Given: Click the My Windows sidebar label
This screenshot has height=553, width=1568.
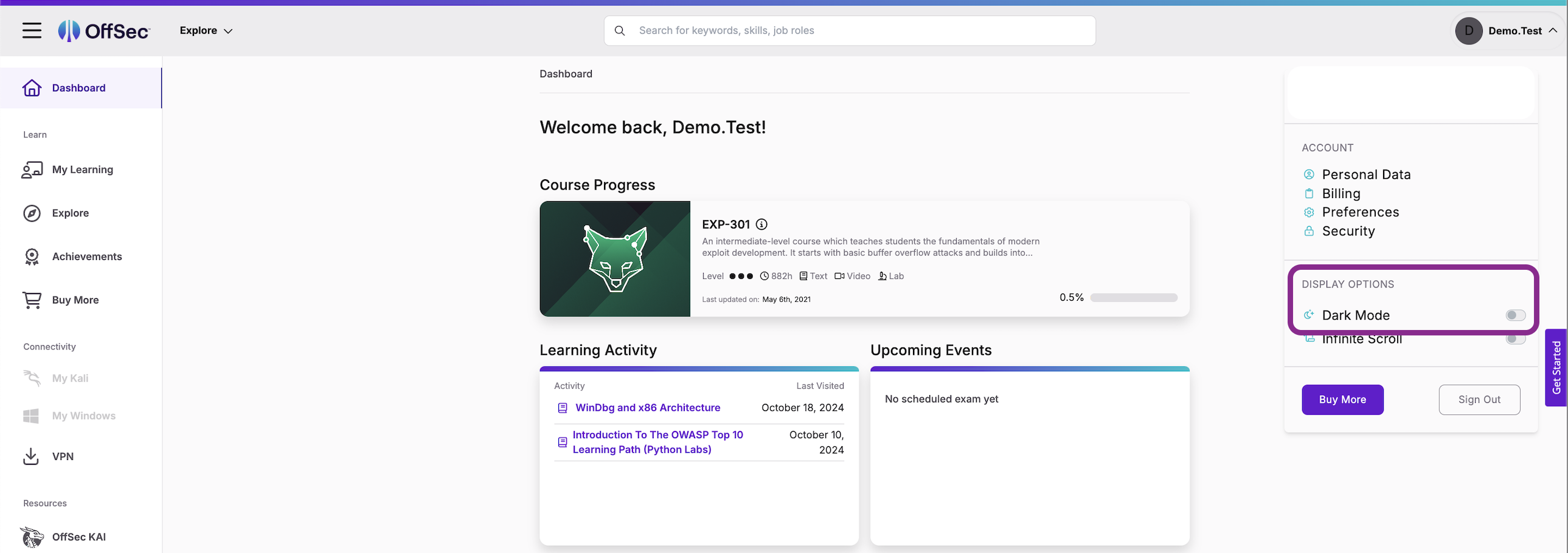Looking at the screenshot, I should (83, 416).
